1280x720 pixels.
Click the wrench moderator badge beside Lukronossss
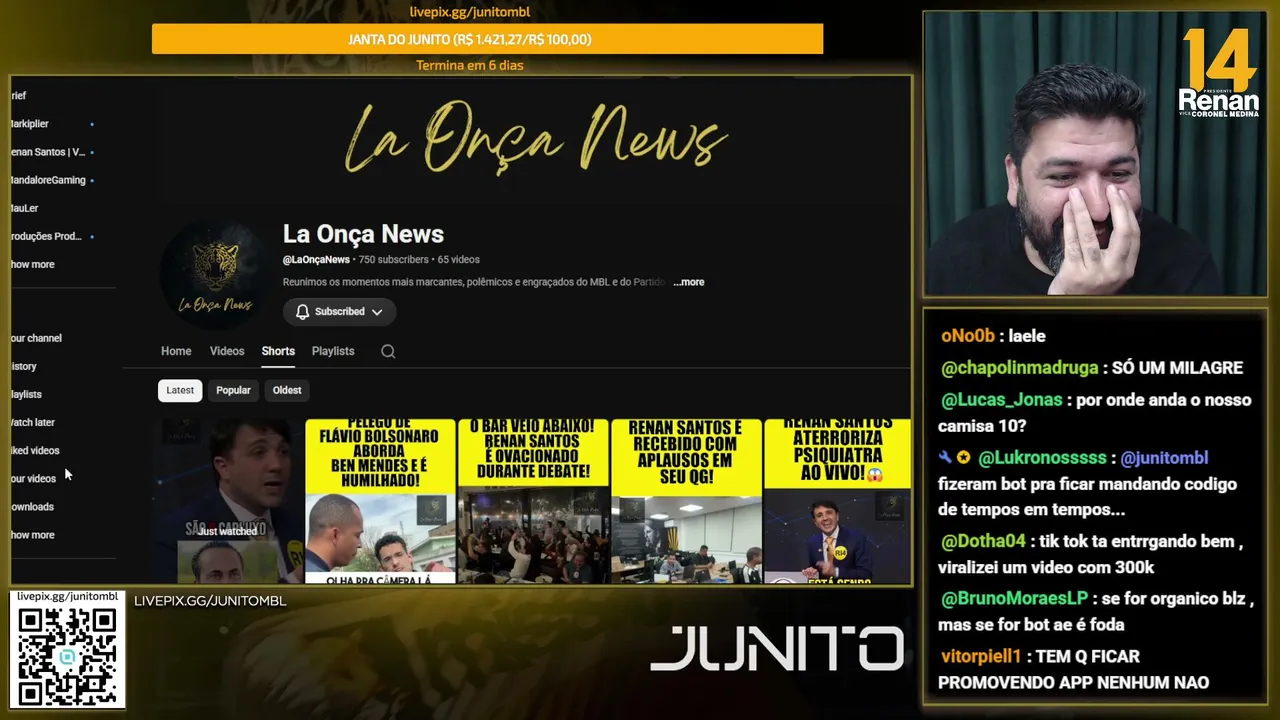945,457
